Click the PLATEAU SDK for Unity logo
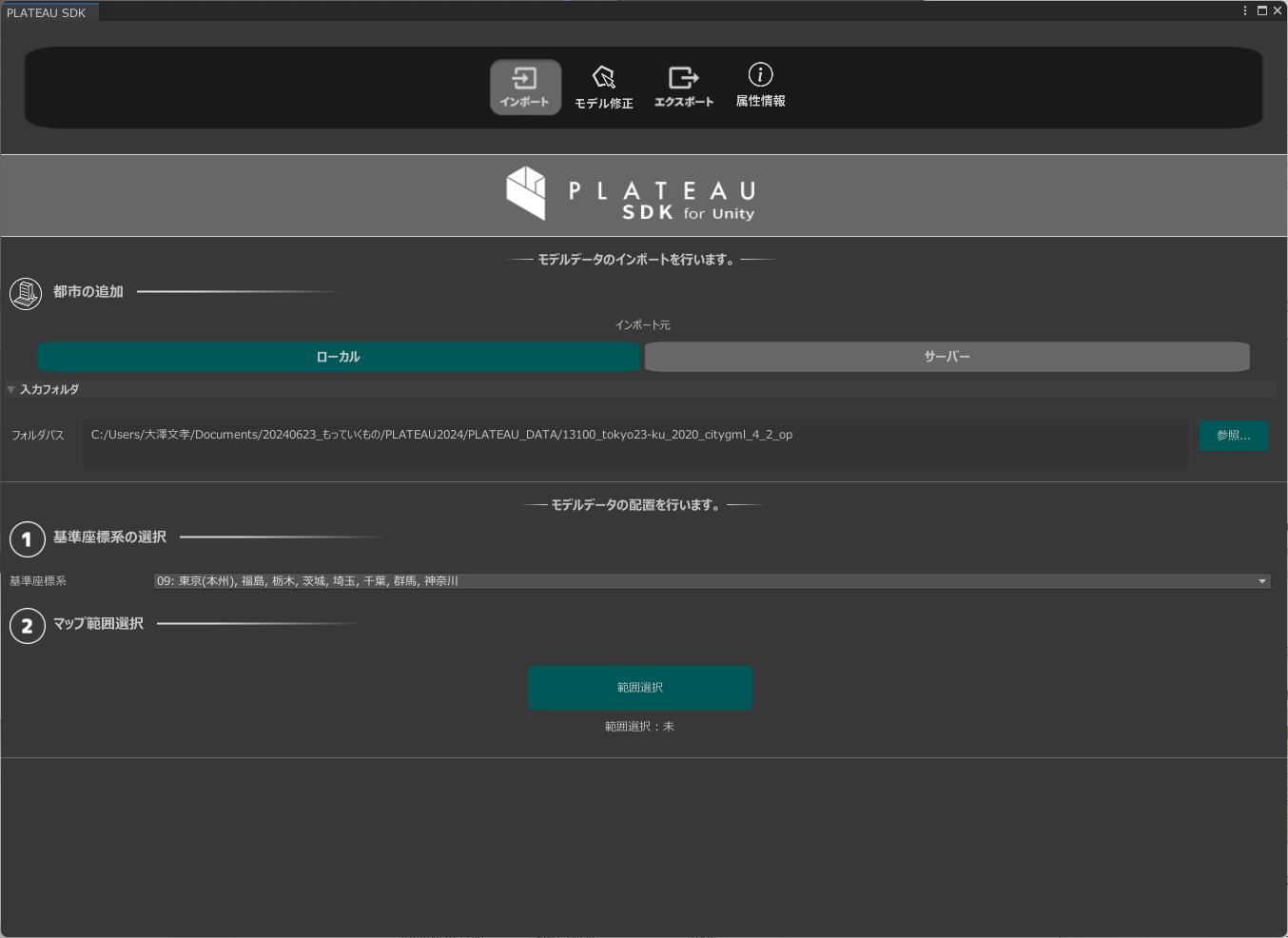1288x938 pixels. point(631,194)
